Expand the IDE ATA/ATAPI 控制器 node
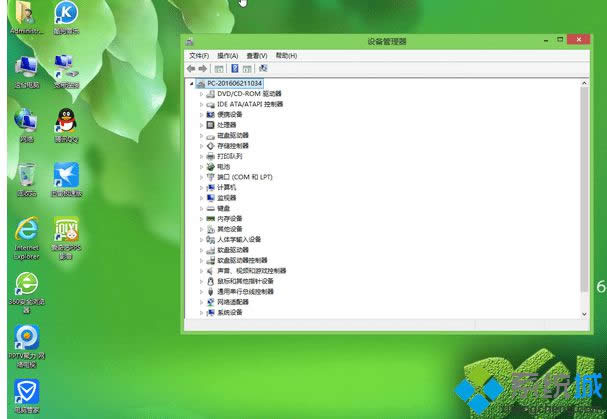This screenshot has width=607, height=419. 201,104
